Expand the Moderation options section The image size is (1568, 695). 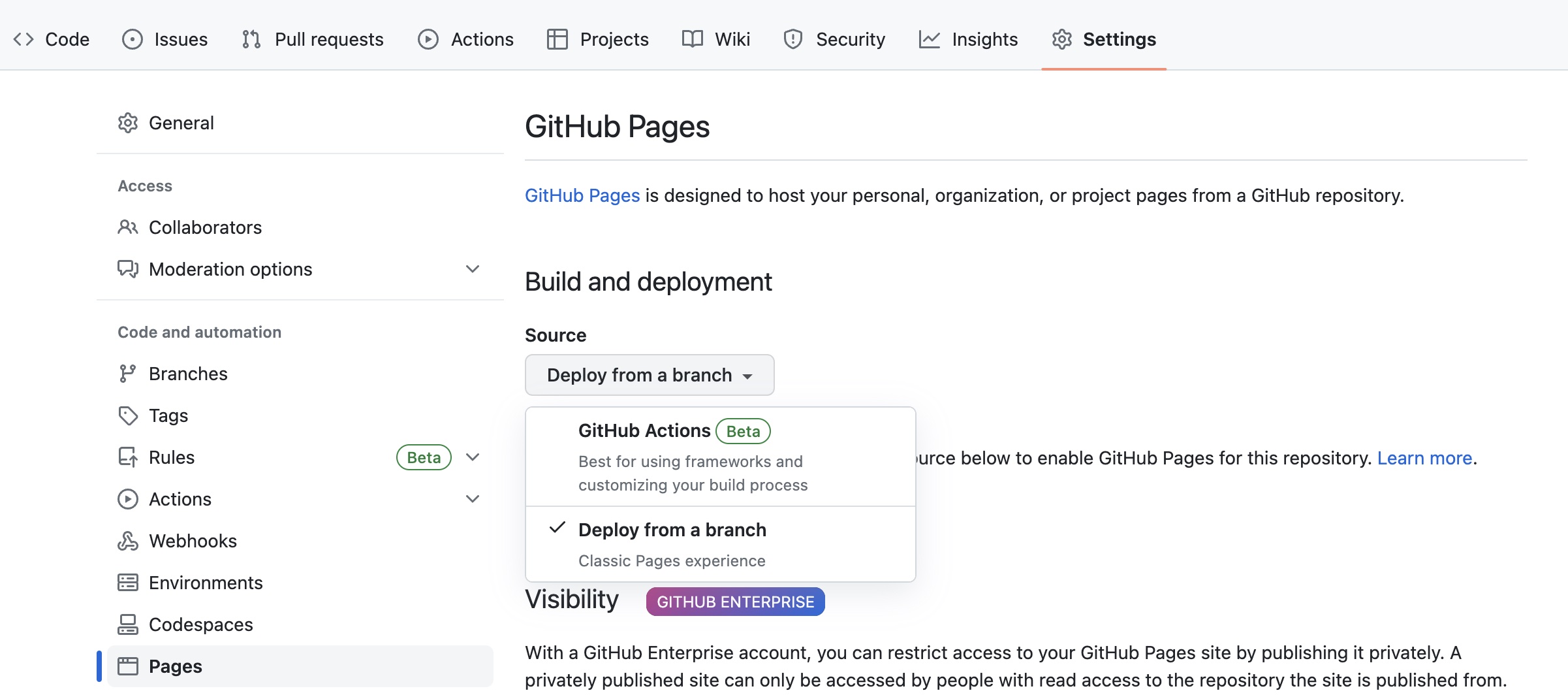point(472,268)
